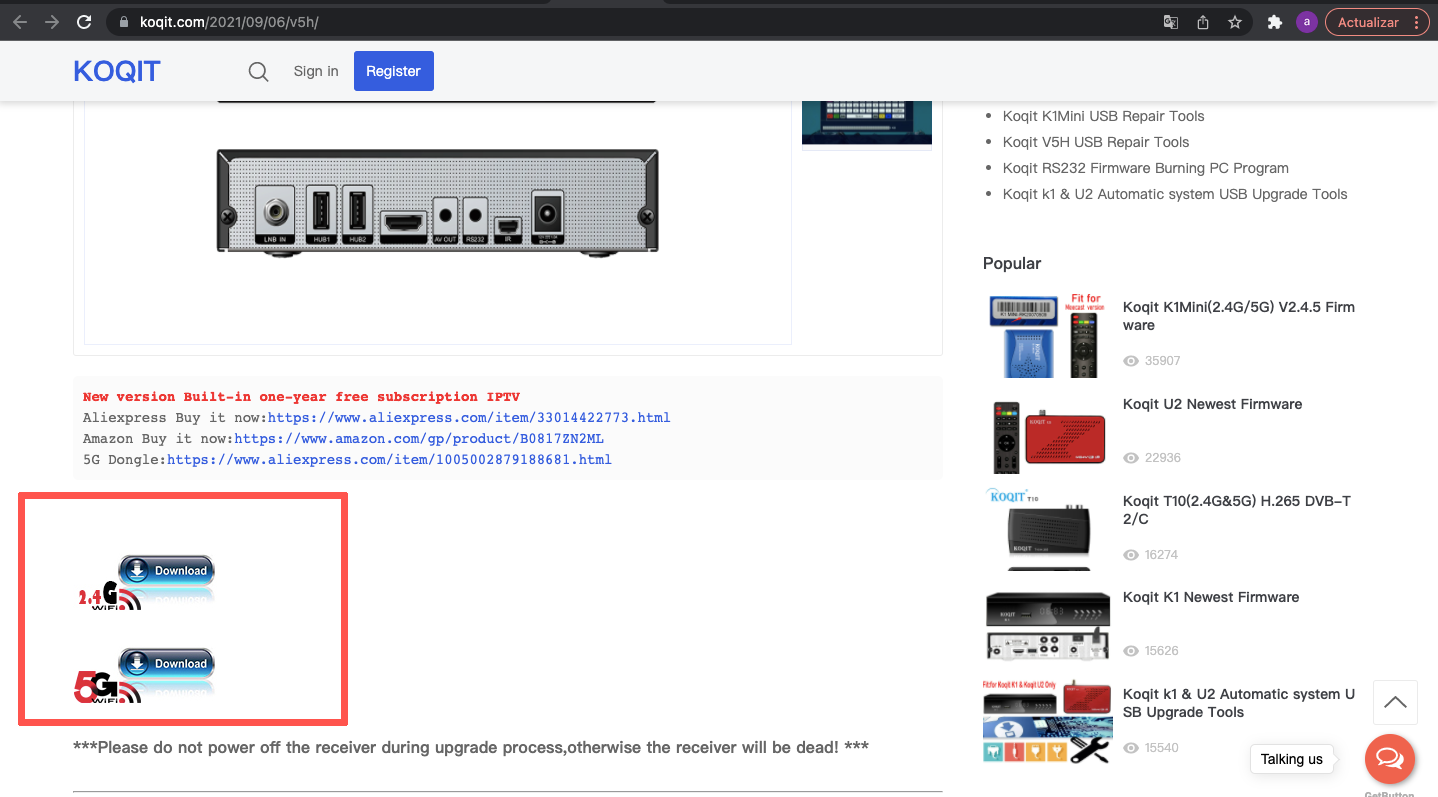This screenshot has width=1438, height=797.
Task: Open the 5G Dongle AliExpress link
Action: pyautogui.click(x=389, y=460)
